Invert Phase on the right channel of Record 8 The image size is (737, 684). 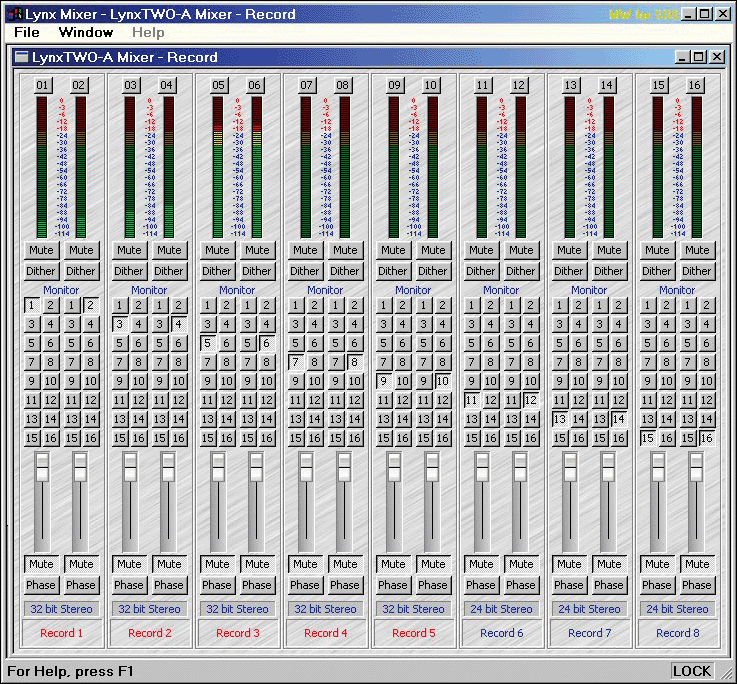point(697,585)
